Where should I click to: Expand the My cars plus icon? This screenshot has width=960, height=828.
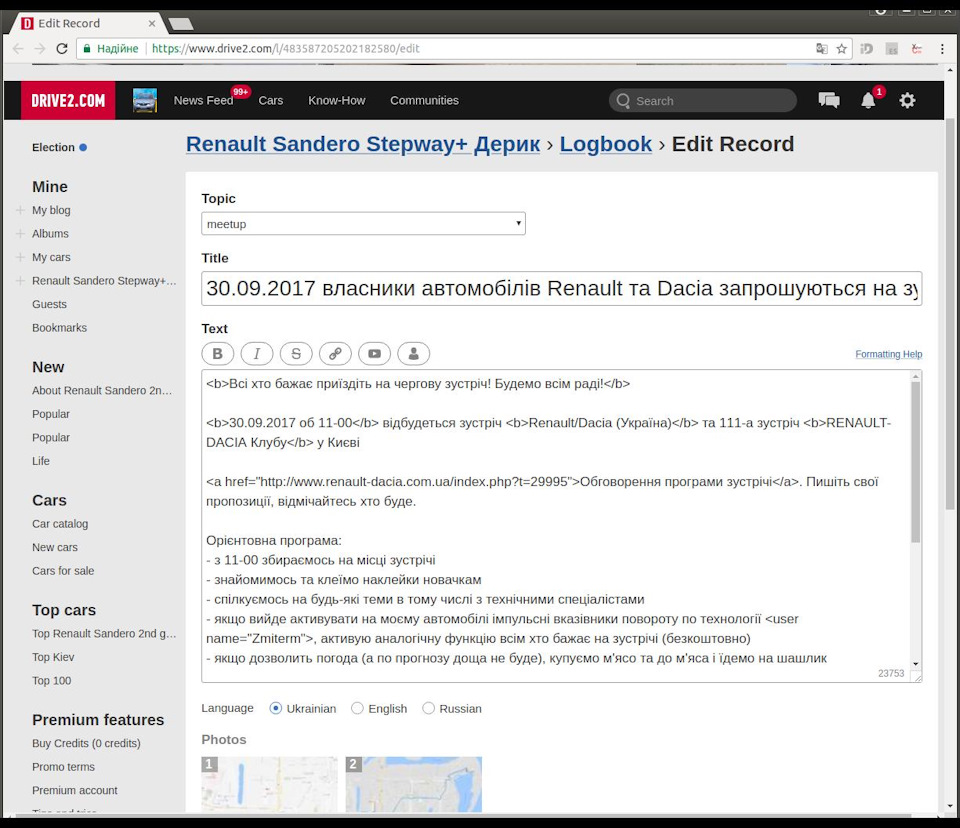[x=20, y=257]
